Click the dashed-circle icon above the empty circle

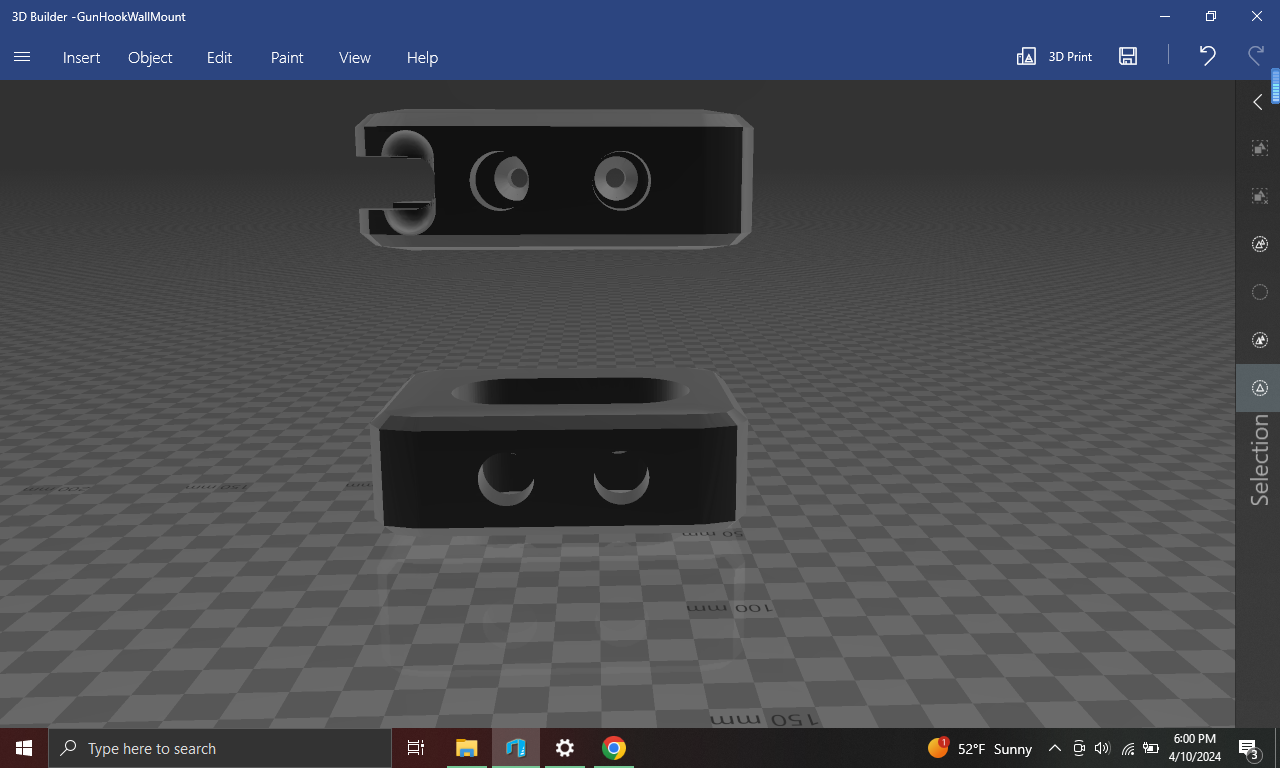1259,244
